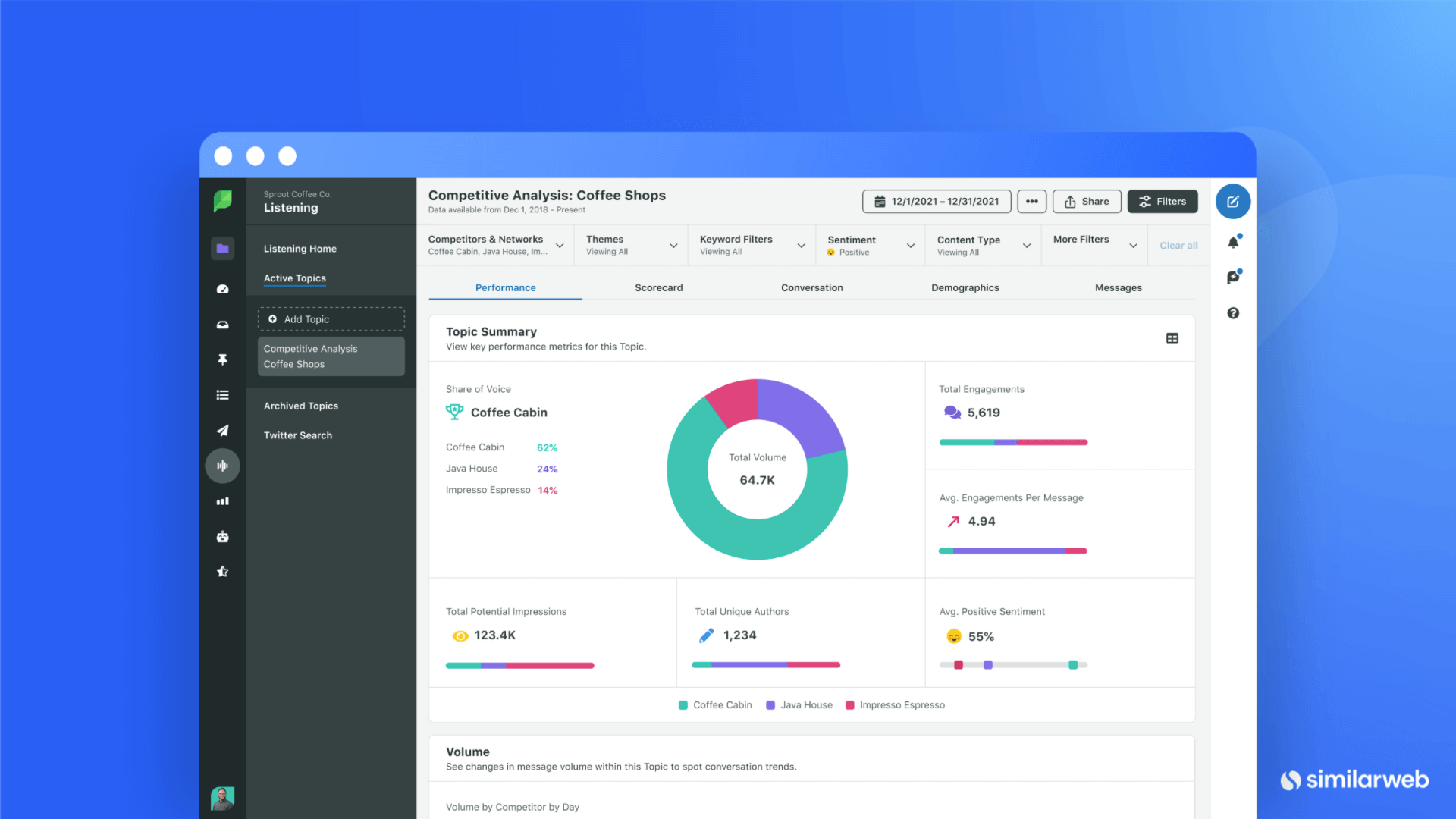Image resolution: width=1456 pixels, height=819 pixels.
Task: Click the Clear all link
Action: click(x=1178, y=246)
